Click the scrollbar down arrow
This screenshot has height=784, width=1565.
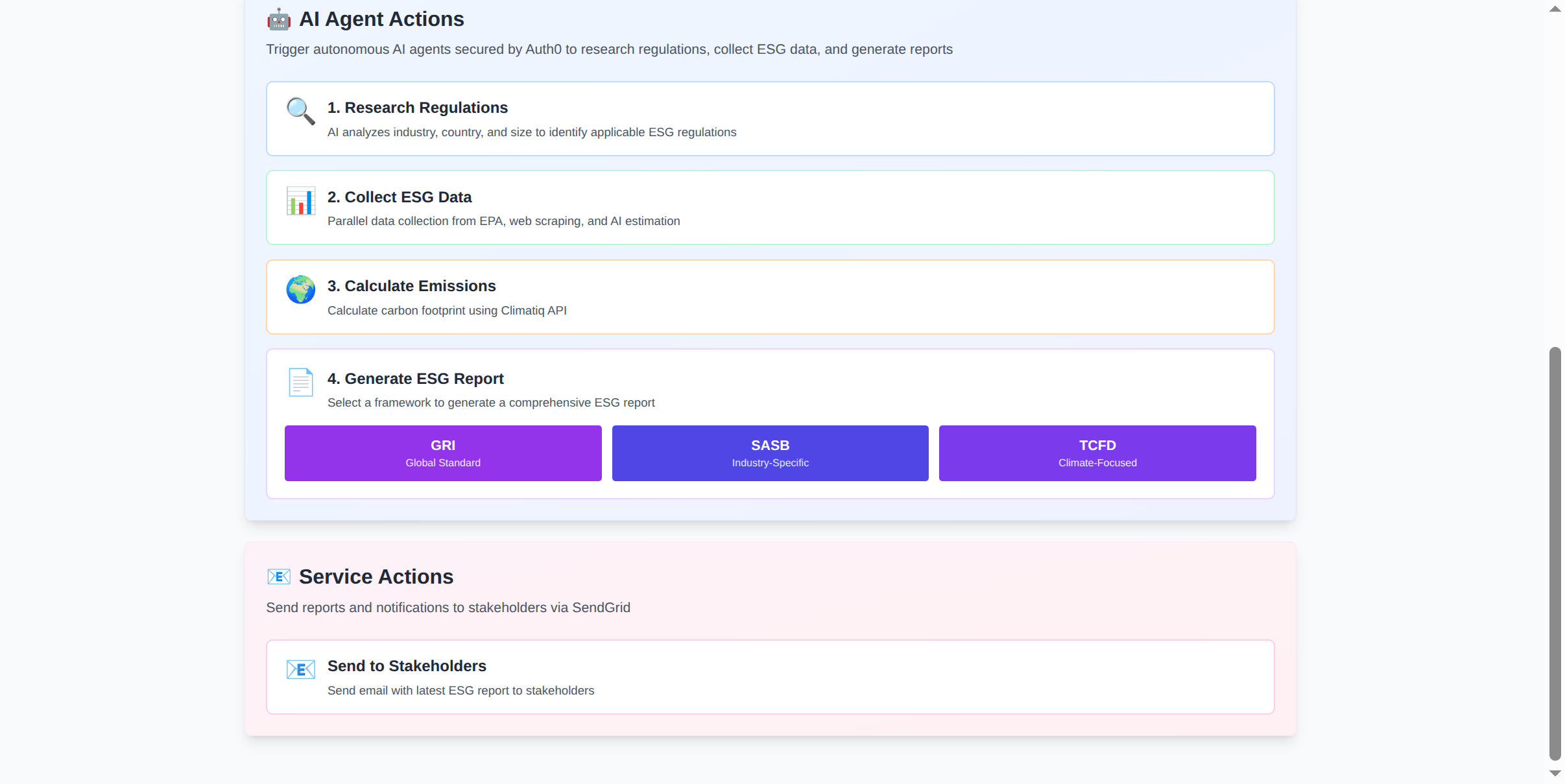tap(1555, 773)
